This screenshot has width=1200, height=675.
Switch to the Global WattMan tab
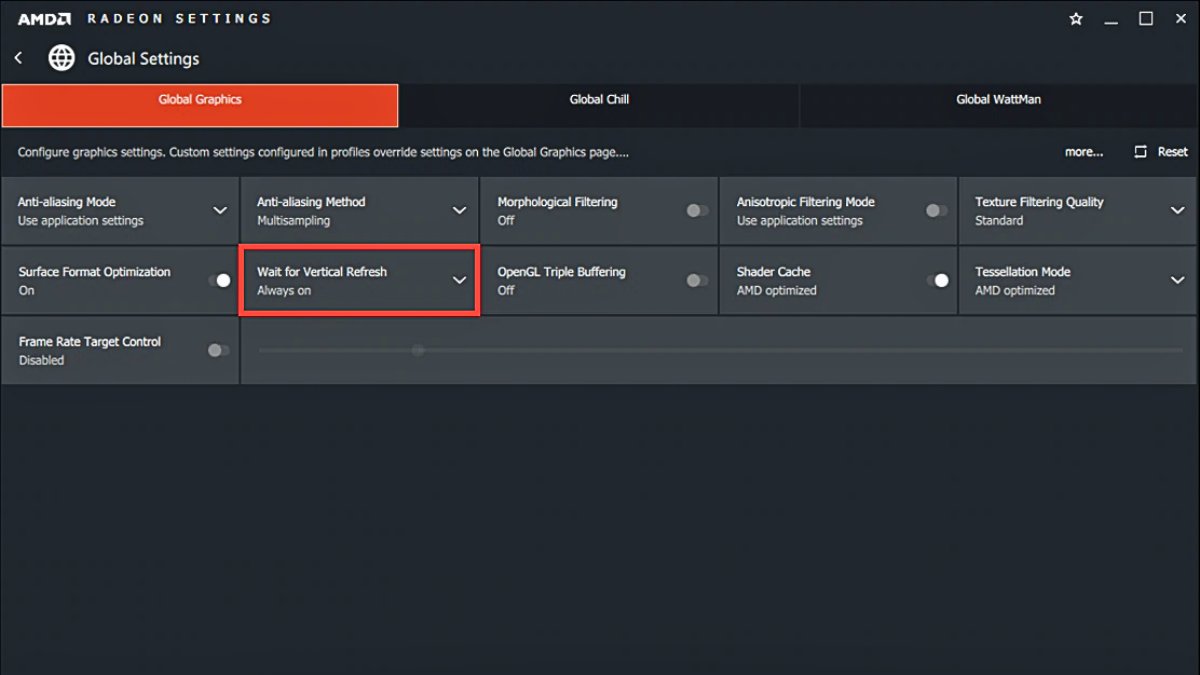click(x=999, y=105)
